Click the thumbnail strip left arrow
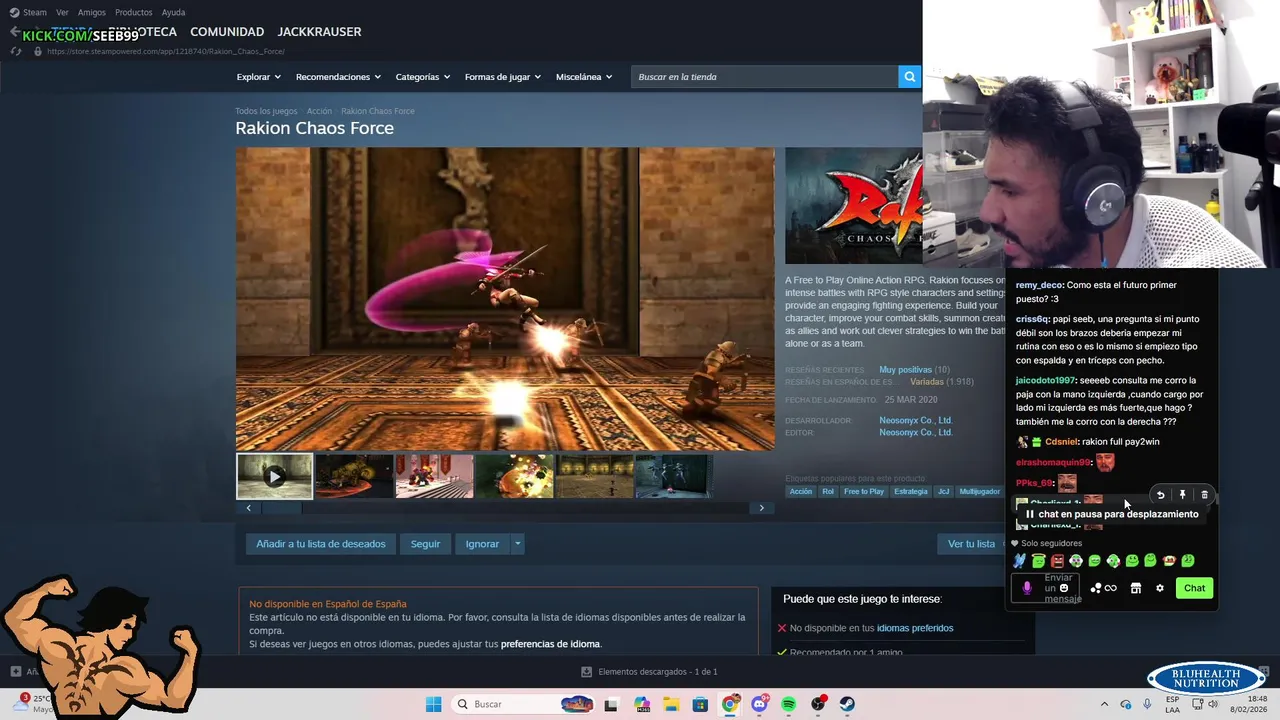Screen dimensions: 1280x720 [249, 508]
